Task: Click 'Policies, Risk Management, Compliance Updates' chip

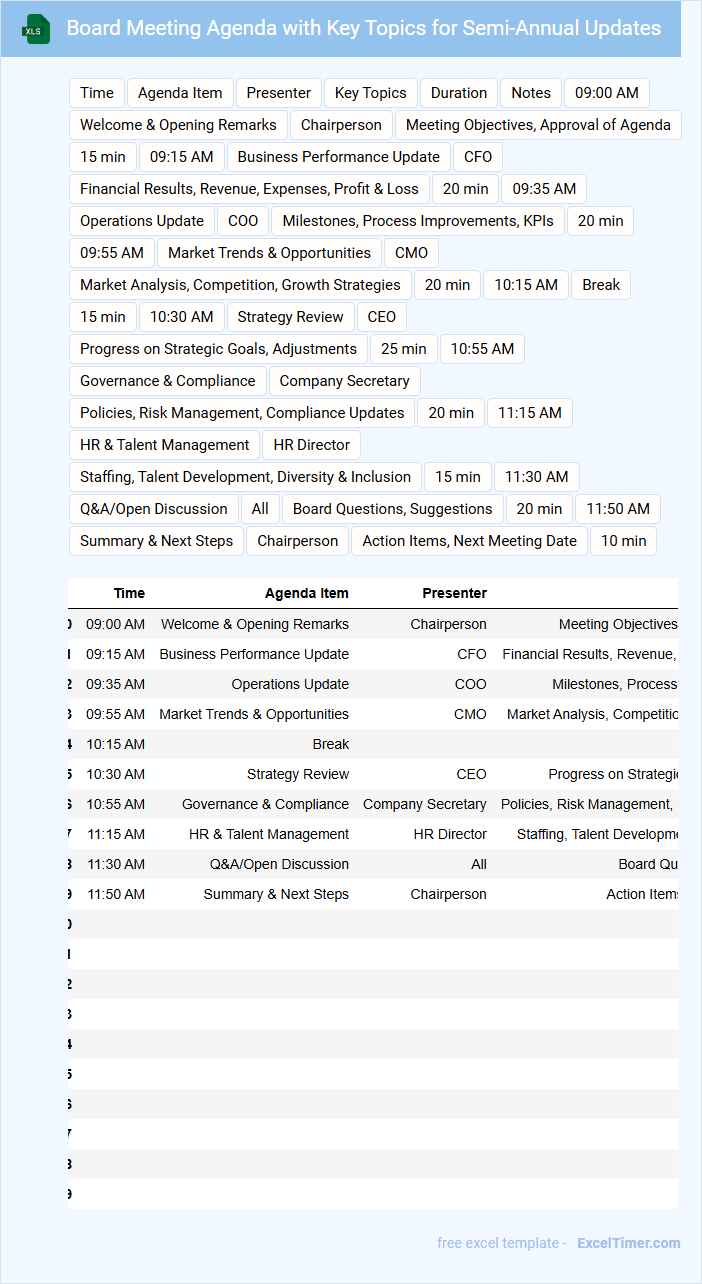Action: click(x=242, y=413)
